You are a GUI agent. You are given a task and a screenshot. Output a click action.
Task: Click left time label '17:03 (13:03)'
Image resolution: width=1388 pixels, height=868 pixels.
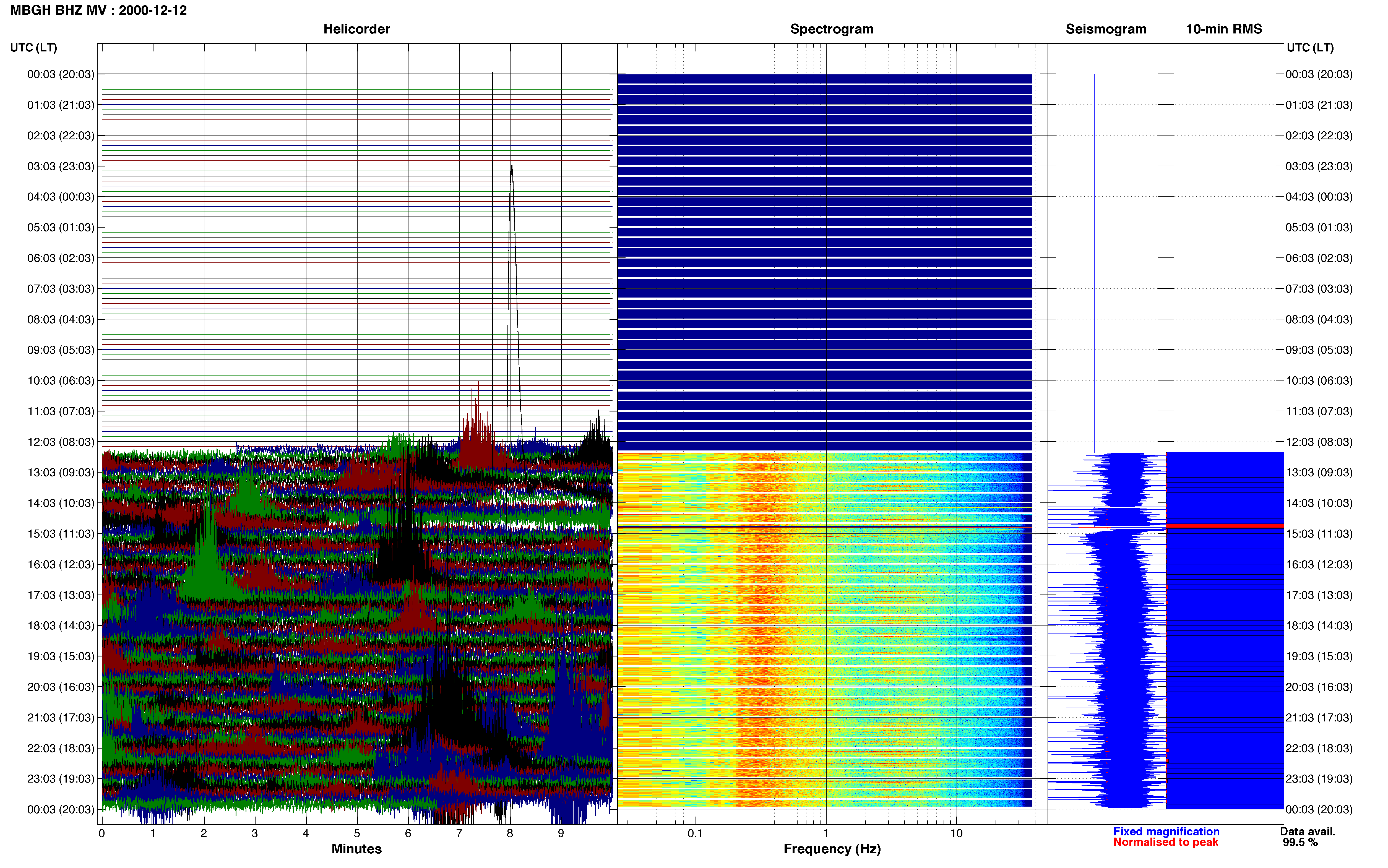(61, 595)
